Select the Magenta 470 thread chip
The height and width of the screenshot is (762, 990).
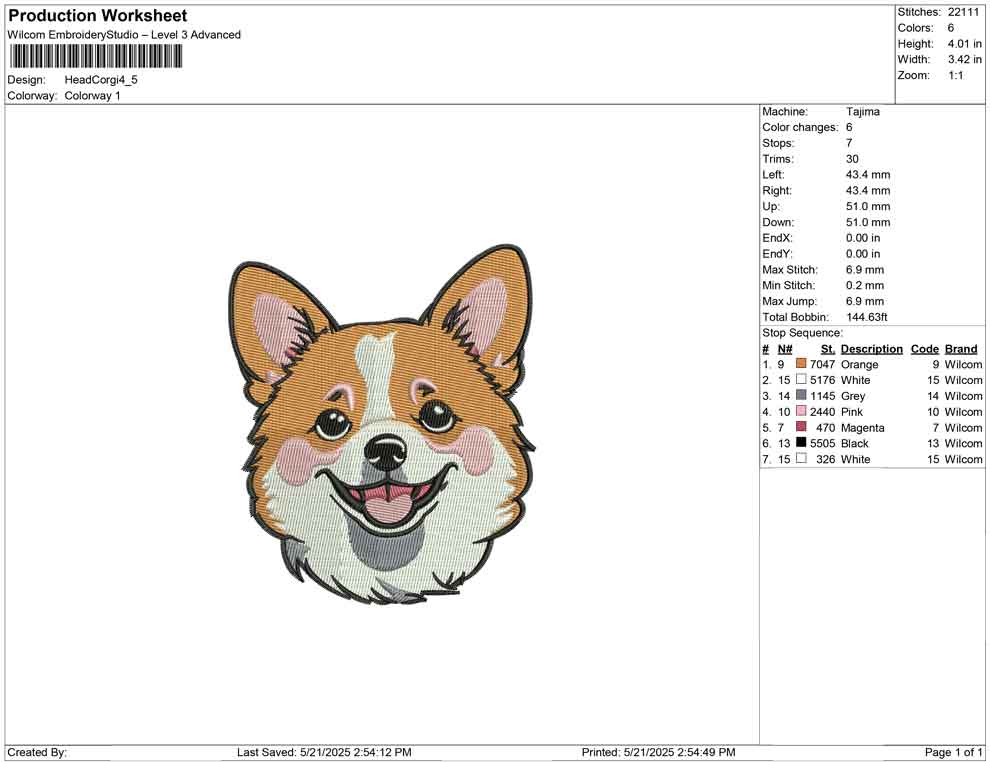800,428
